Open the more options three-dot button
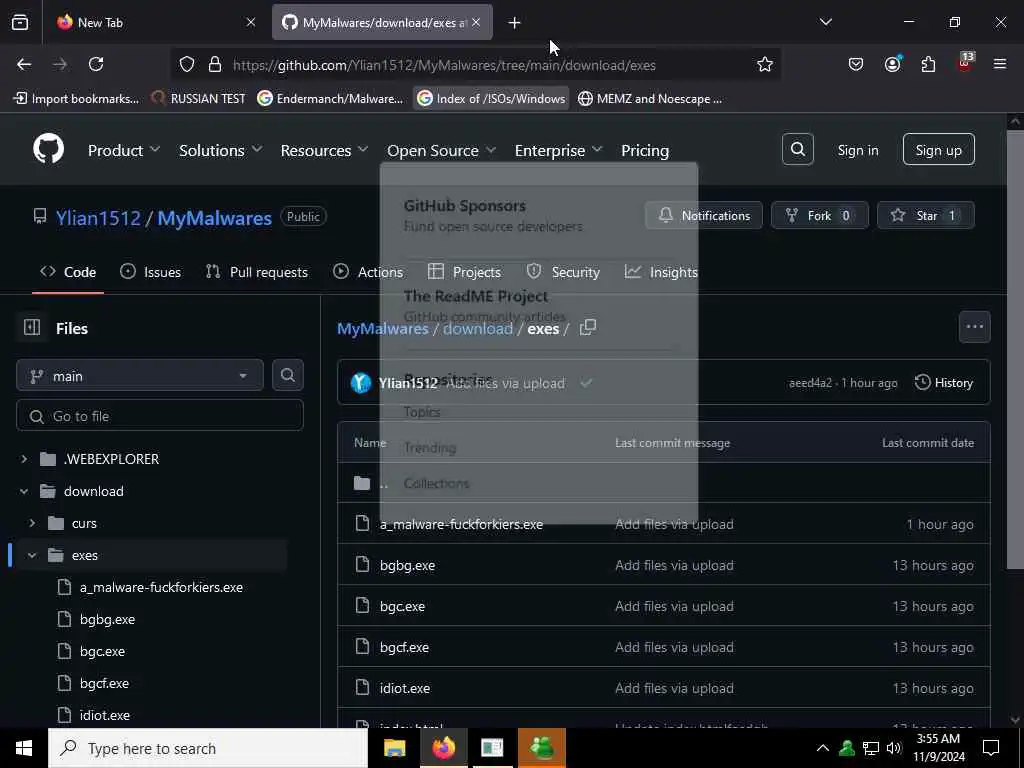The height and width of the screenshot is (768, 1024). 974,327
